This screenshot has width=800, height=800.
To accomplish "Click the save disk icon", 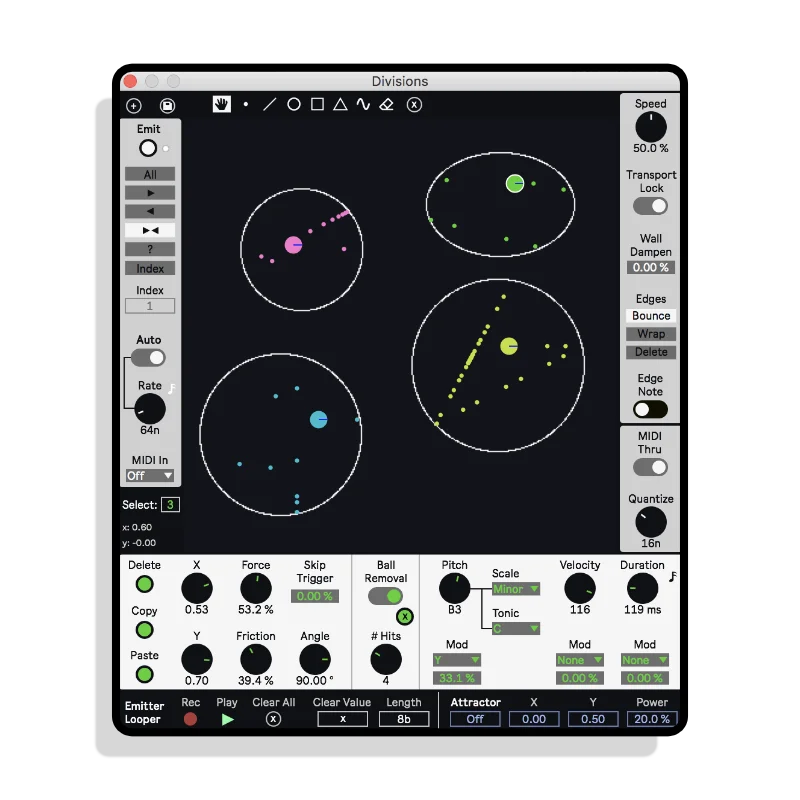I will [167, 106].
